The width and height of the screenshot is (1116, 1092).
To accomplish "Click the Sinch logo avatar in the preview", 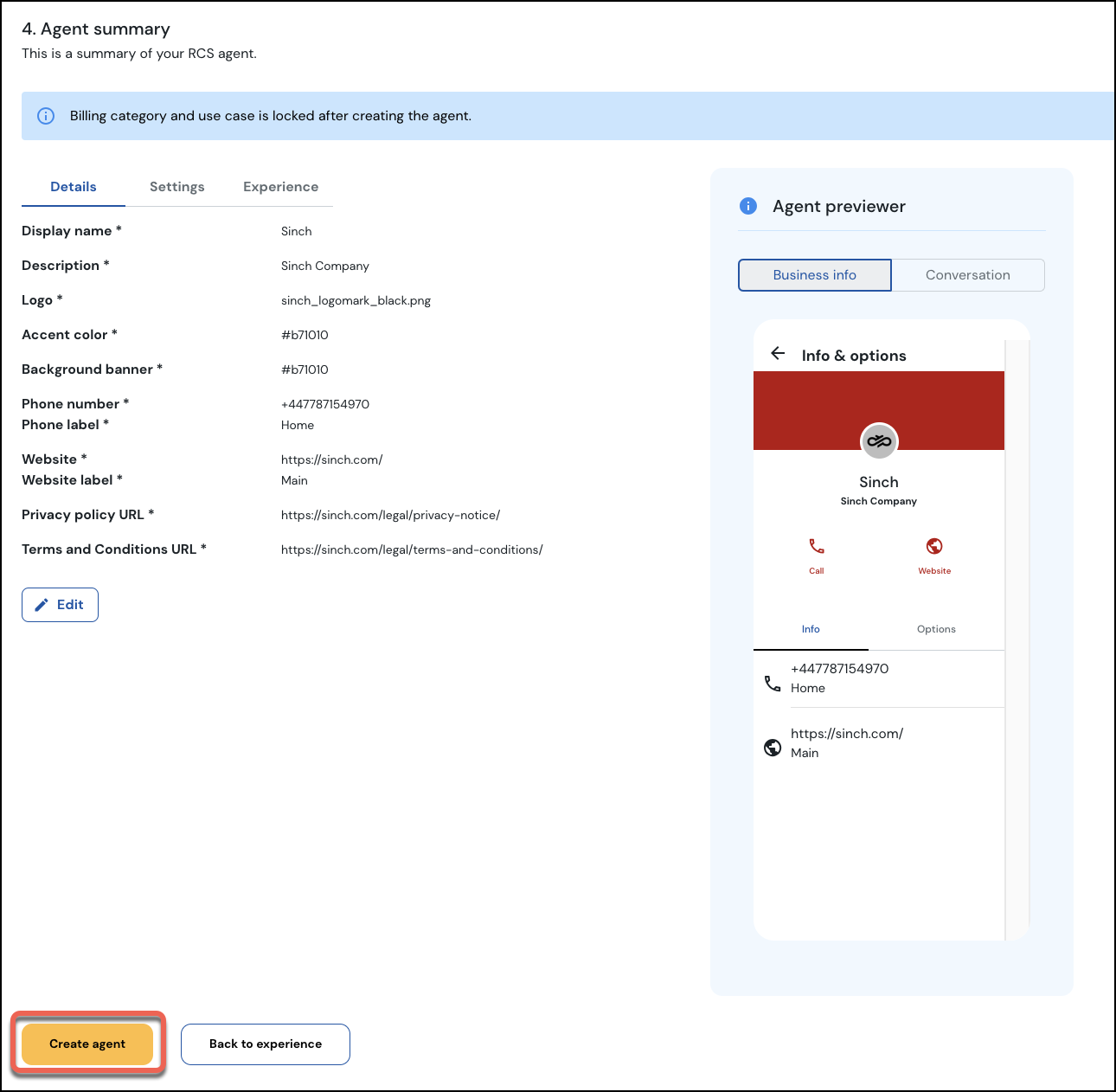I will [878, 441].
